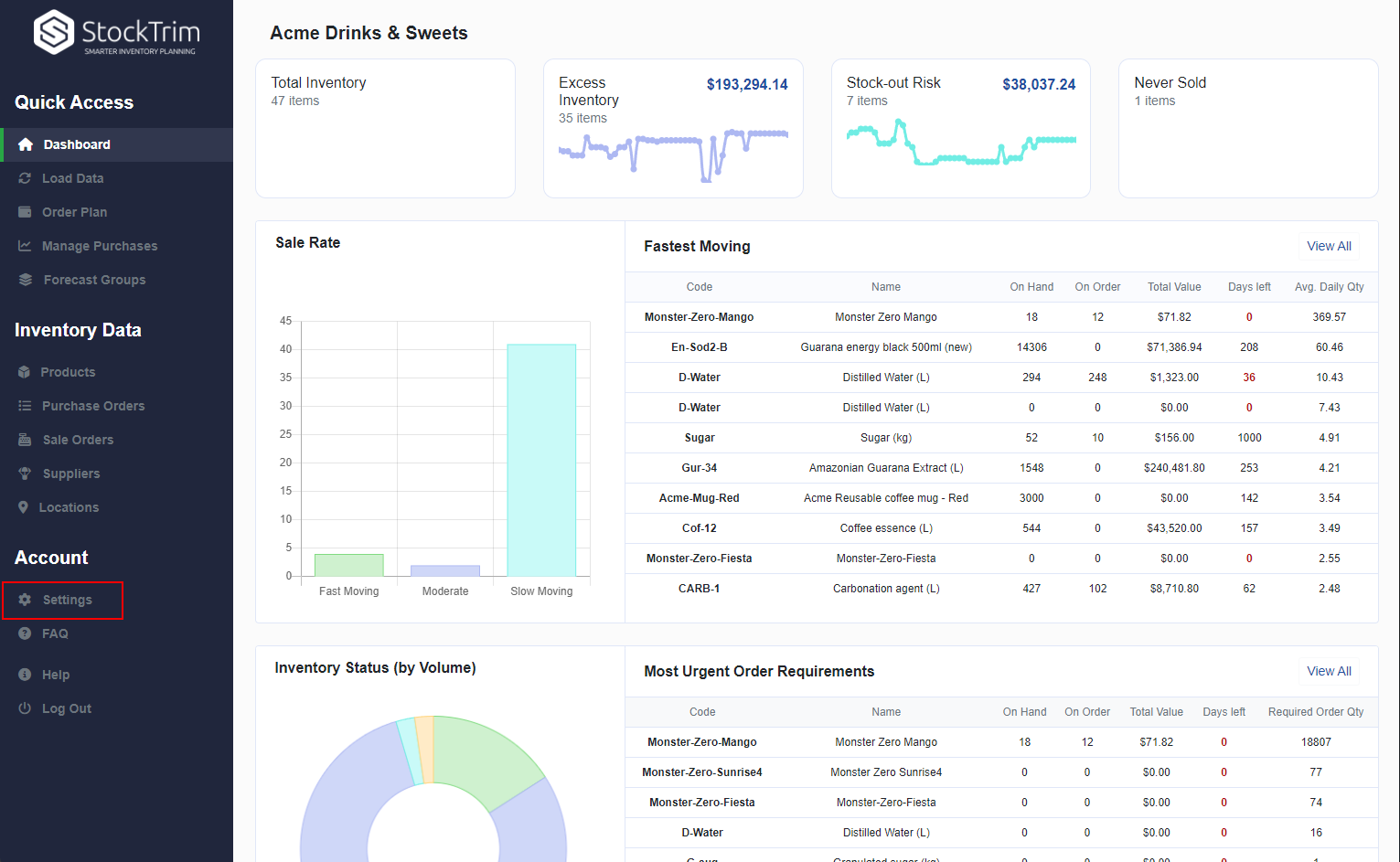The image size is (1400, 862).
Task: Select the Load Data refresh icon
Action: [x=26, y=178]
